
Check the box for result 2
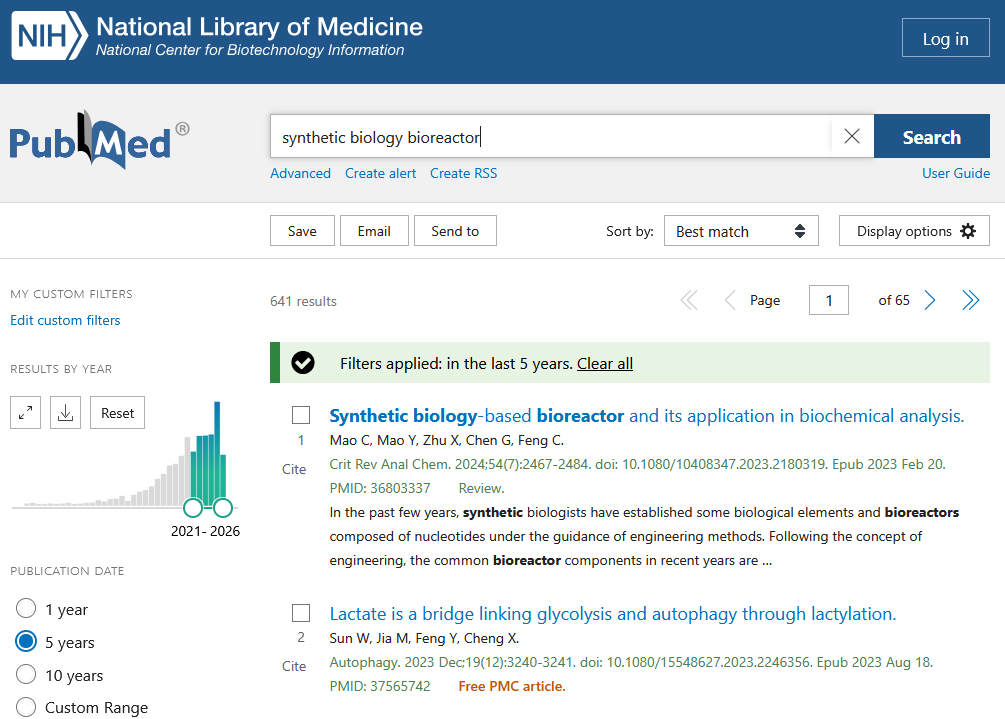pos(301,613)
